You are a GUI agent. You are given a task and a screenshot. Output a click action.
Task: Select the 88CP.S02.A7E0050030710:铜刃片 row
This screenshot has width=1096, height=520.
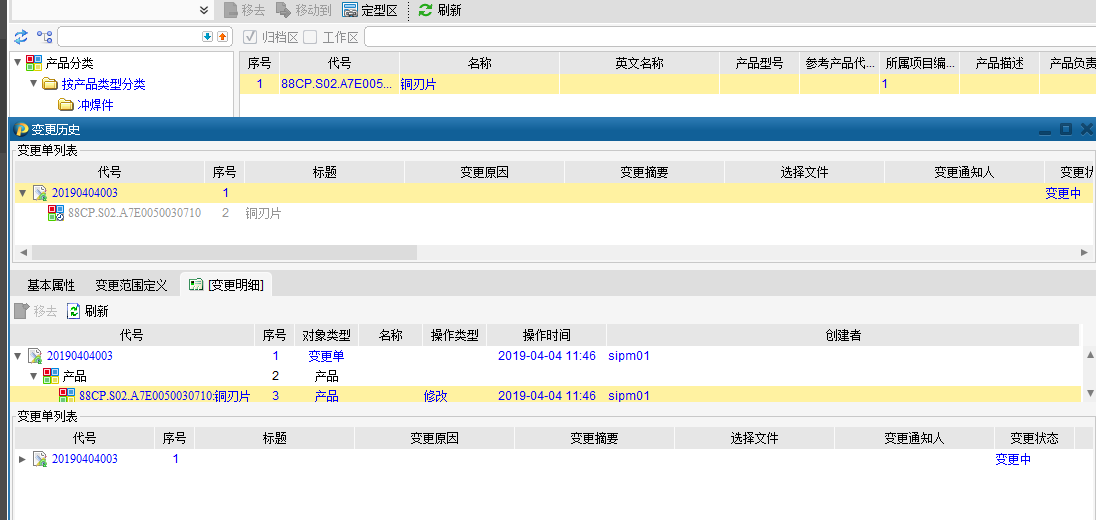click(x=547, y=396)
